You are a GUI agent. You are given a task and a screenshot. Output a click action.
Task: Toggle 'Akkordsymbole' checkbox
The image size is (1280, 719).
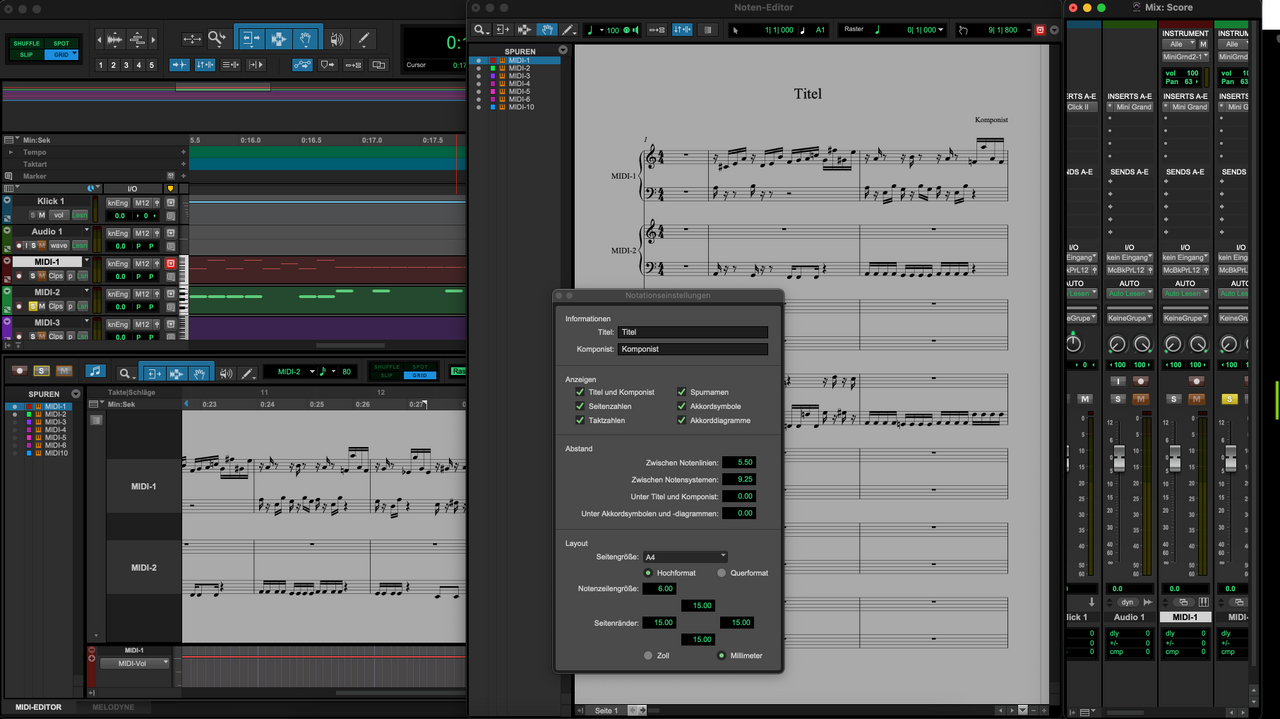click(682, 406)
